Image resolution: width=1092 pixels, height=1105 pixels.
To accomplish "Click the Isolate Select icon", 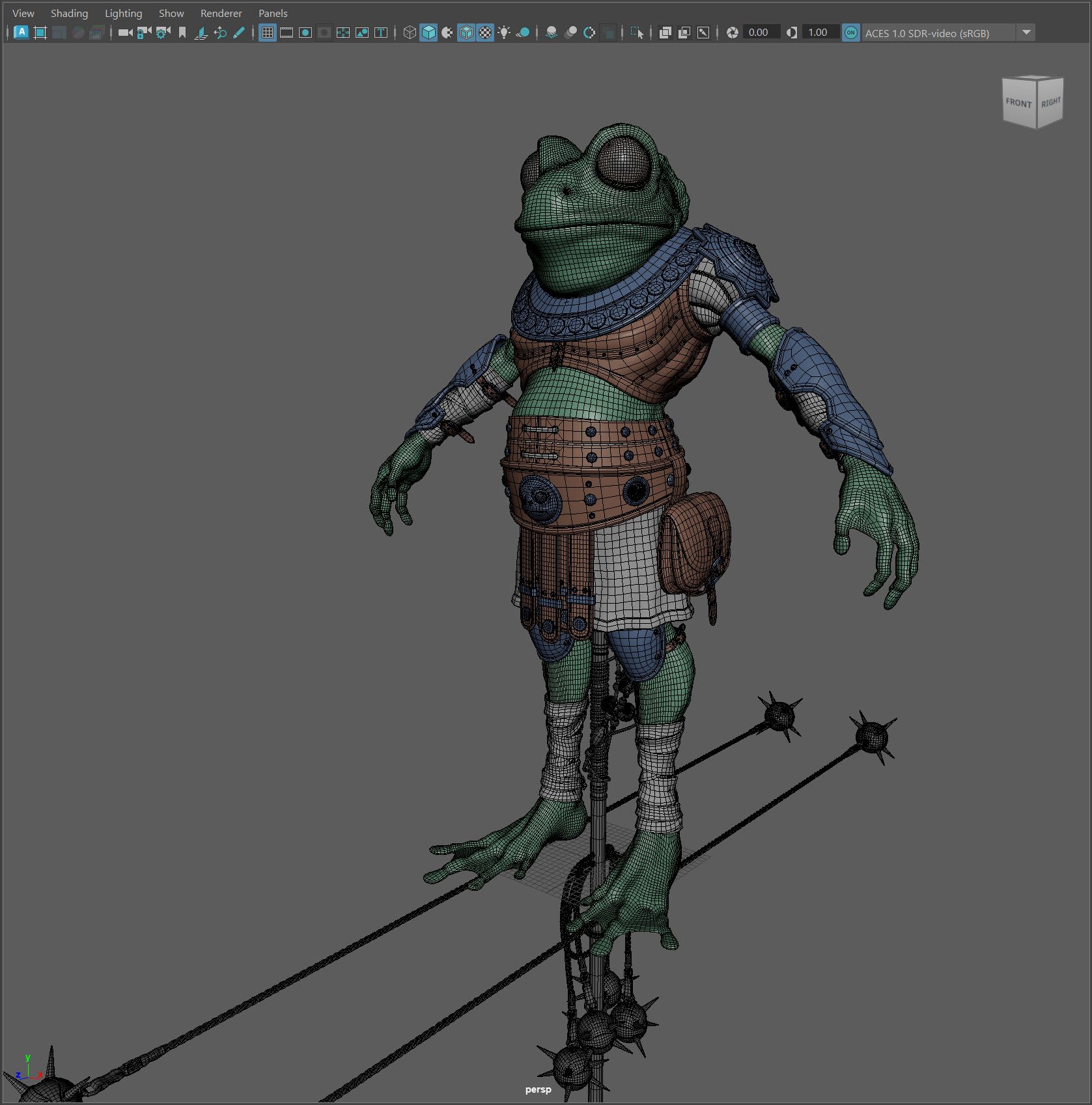I will [637, 33].
